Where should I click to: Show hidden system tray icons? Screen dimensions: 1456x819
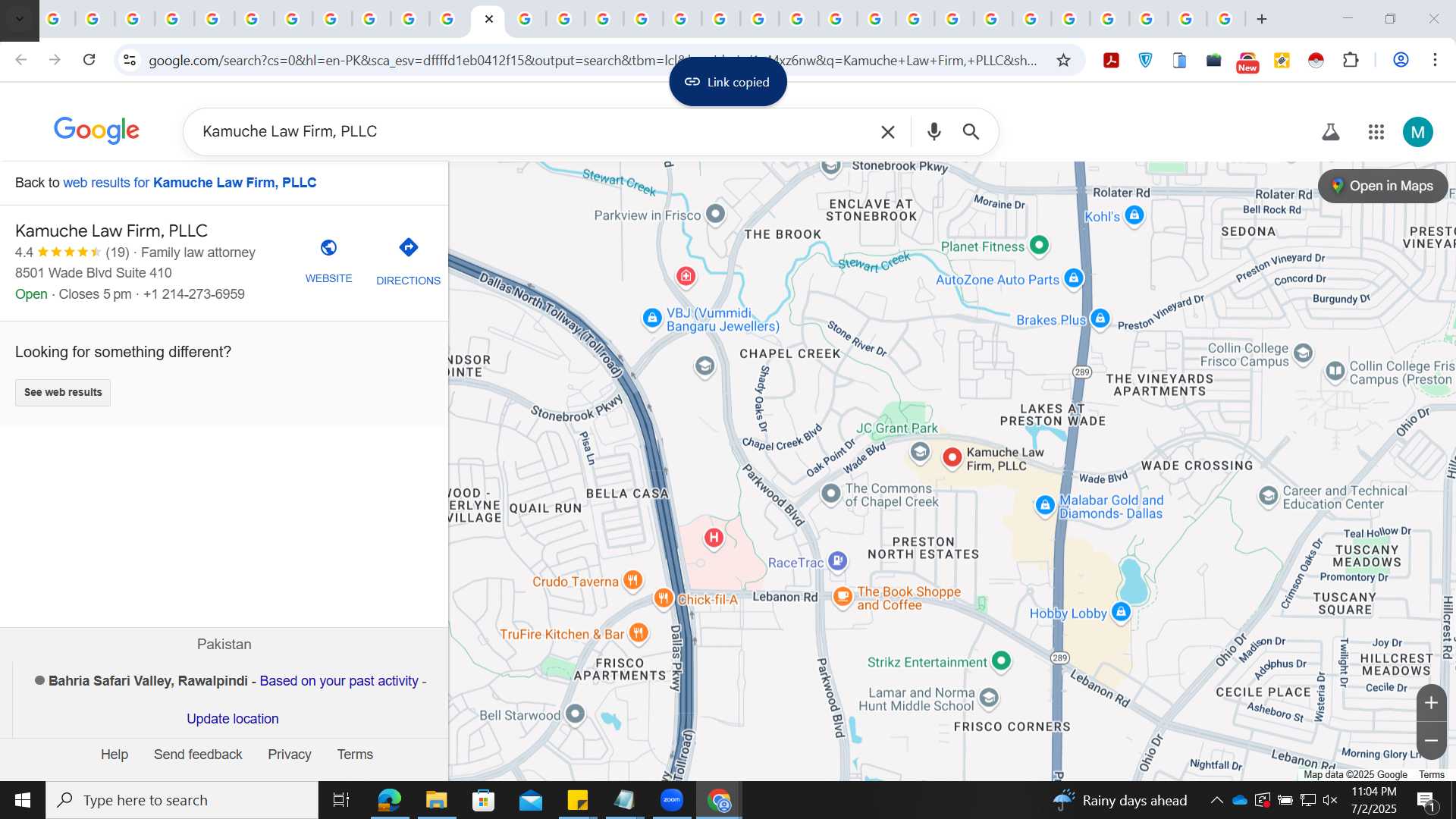point(1216,800)
